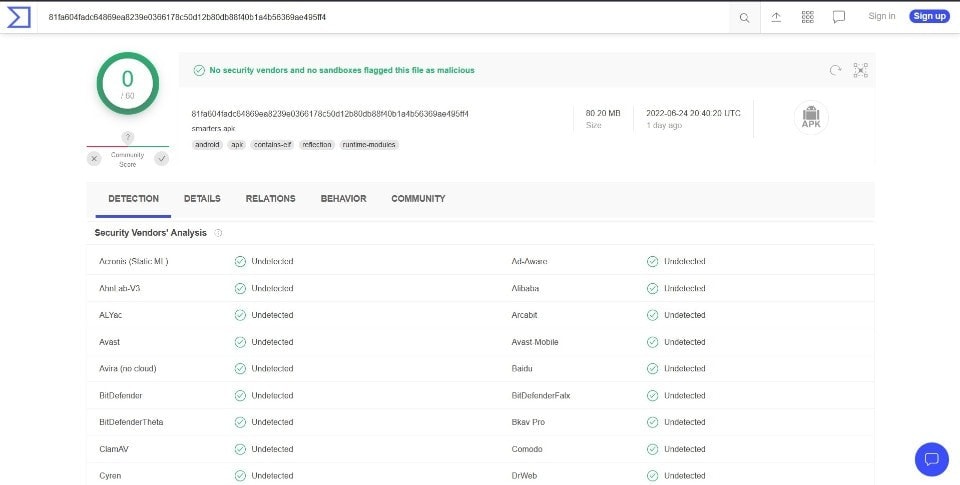960x485 pixels.
Task: Click the file hash text in summary
Action: [x=330, y=114]
